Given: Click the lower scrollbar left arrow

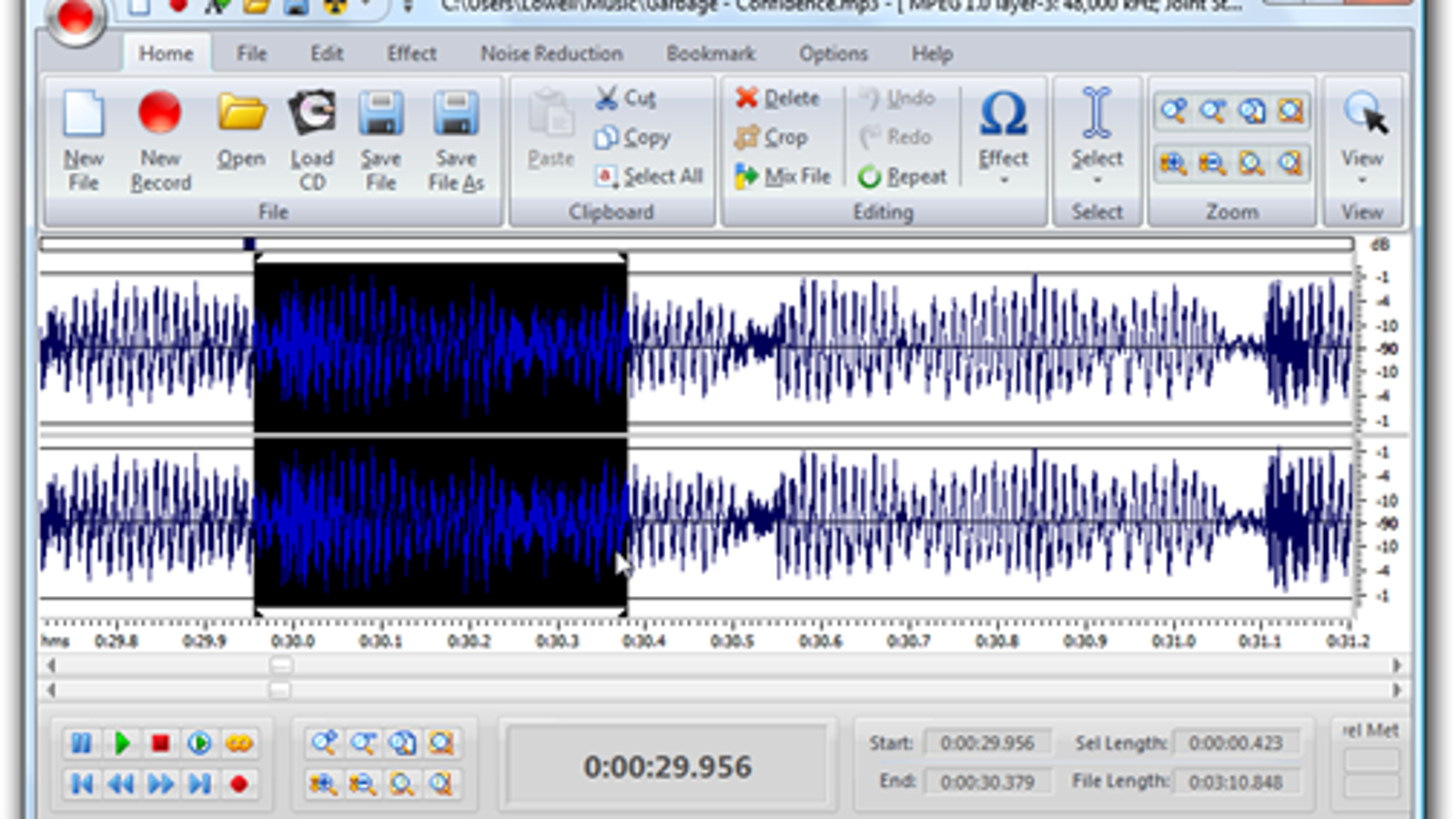Looking at the screenshot, I should point(51,691).
